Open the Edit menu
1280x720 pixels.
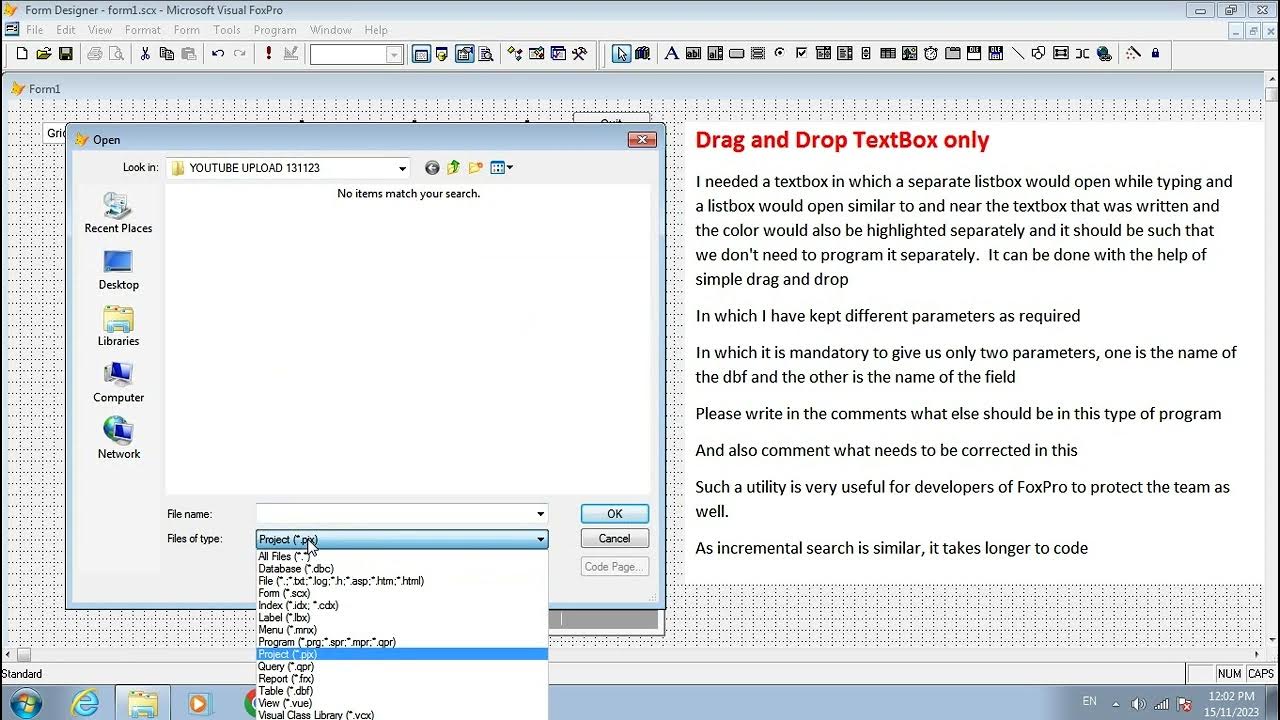pyautogui.click(x=66, y=30)
